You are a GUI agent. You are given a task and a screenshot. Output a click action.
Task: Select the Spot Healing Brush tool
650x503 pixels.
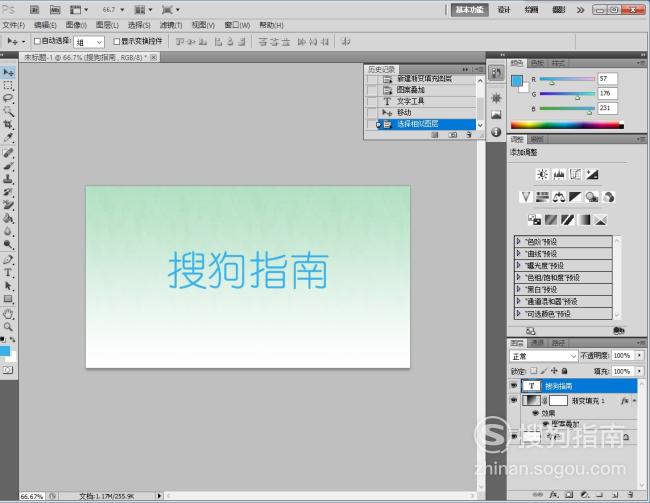coord(8,153)
